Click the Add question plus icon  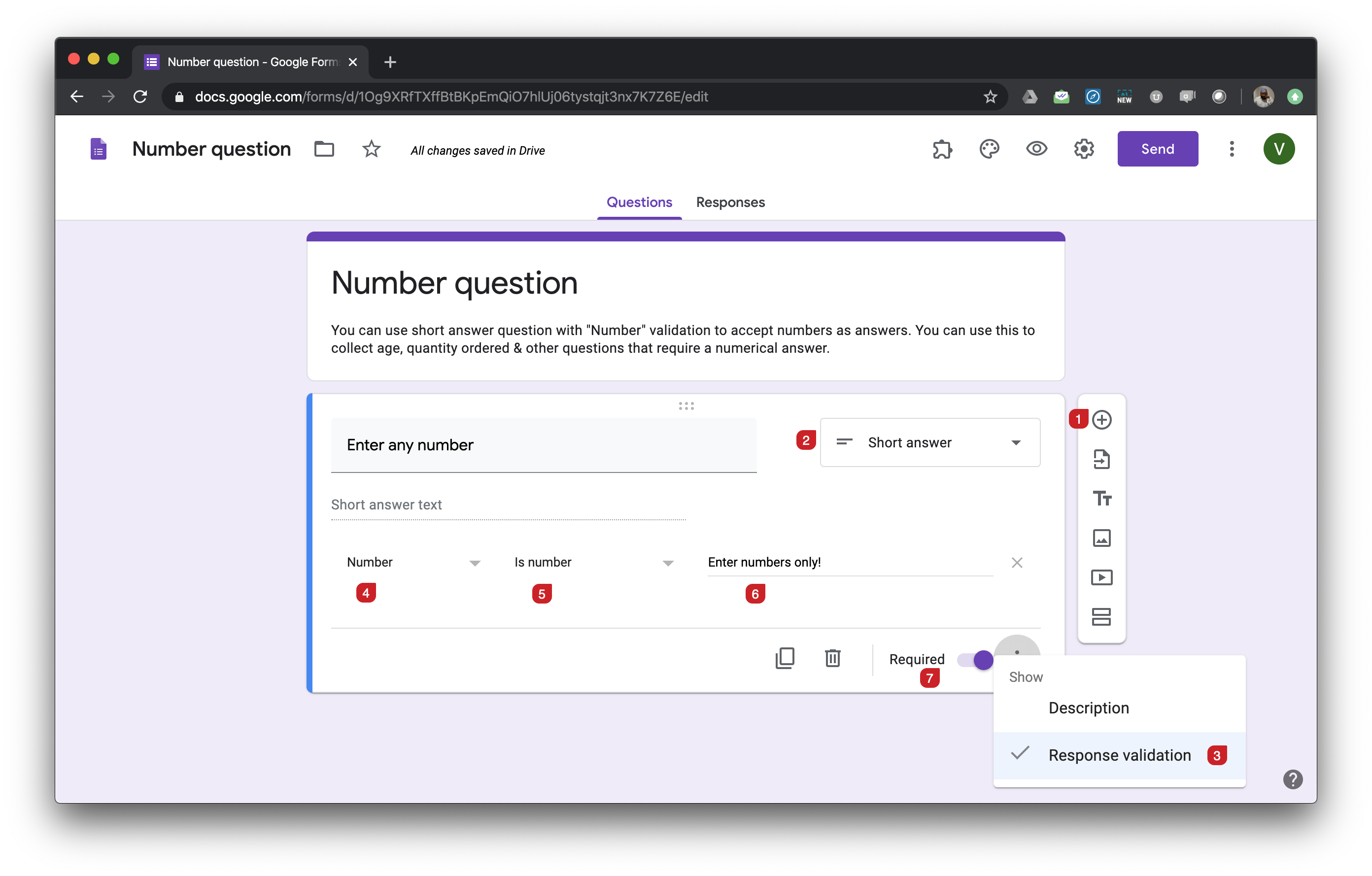point(1101,420)
